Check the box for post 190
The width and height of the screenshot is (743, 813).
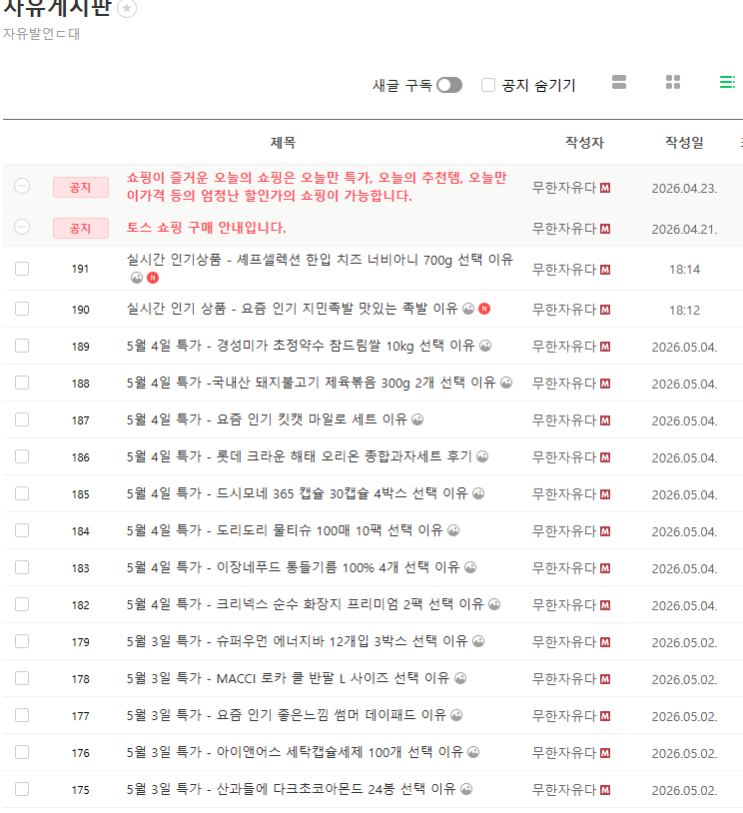click(x=22, y=309)
